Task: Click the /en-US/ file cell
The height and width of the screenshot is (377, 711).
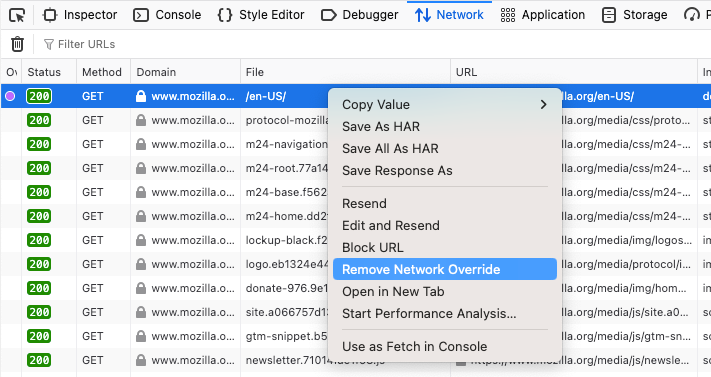Action: pos(266,96)
